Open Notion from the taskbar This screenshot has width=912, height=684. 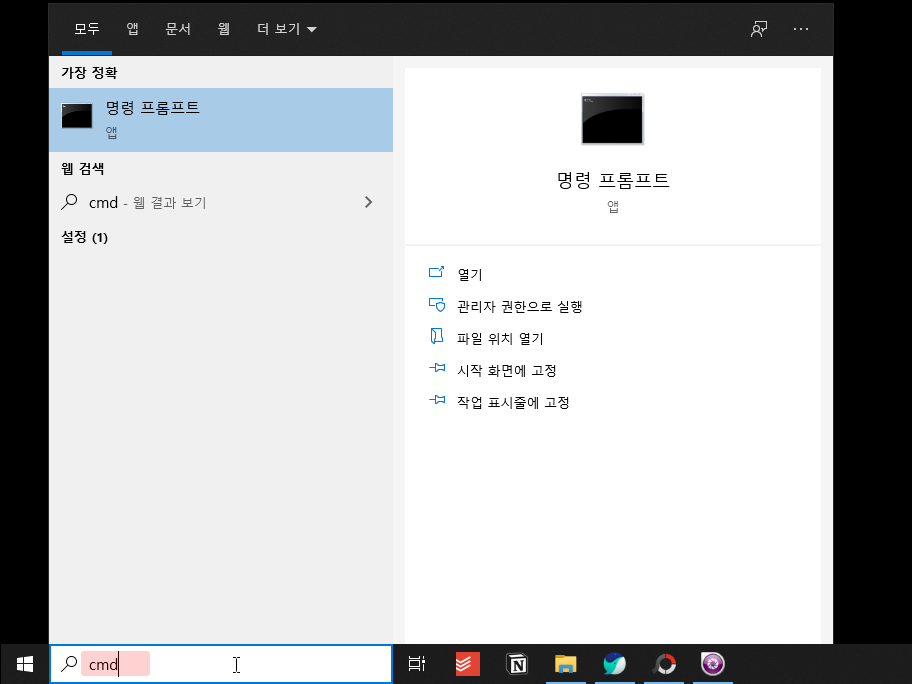click(x=517, y=664)
